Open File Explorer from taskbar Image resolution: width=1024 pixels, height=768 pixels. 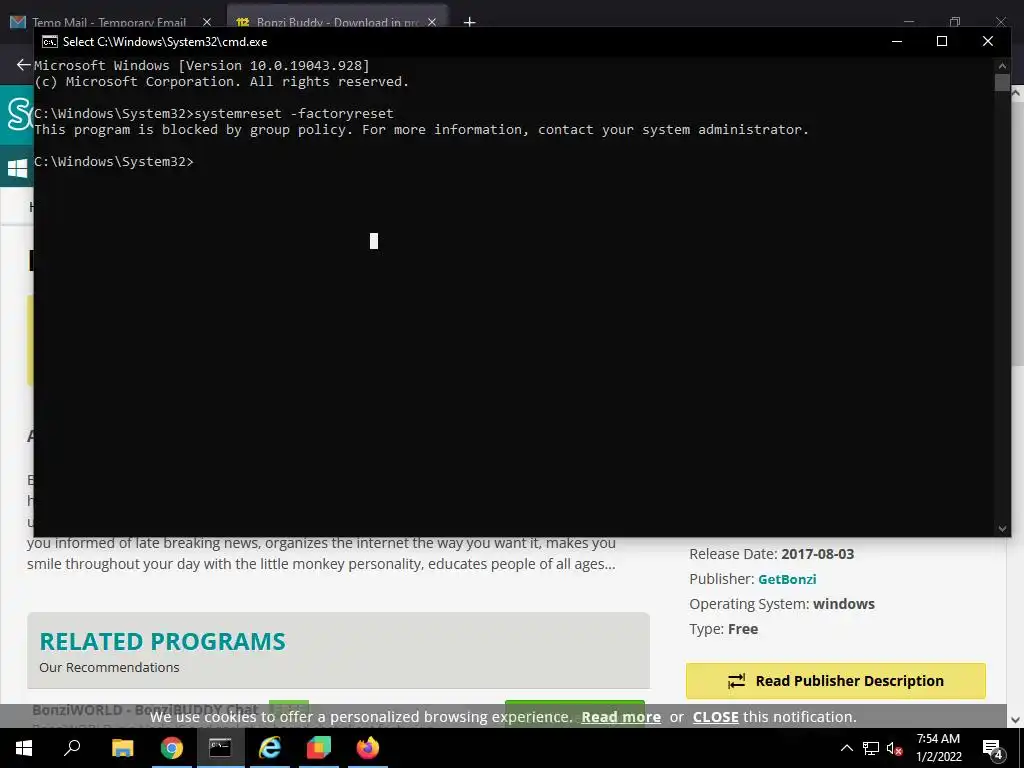coord(122,748)
